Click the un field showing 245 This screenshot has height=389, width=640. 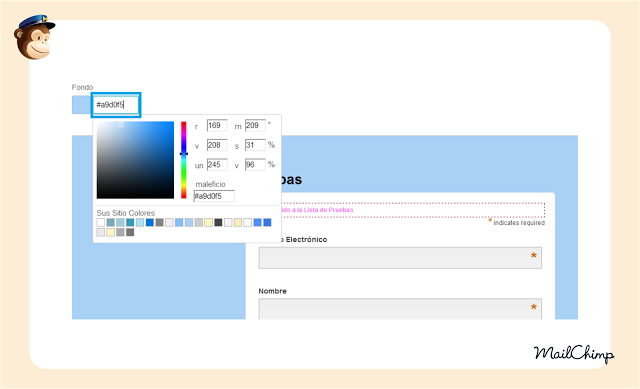(x=217, y=164)
